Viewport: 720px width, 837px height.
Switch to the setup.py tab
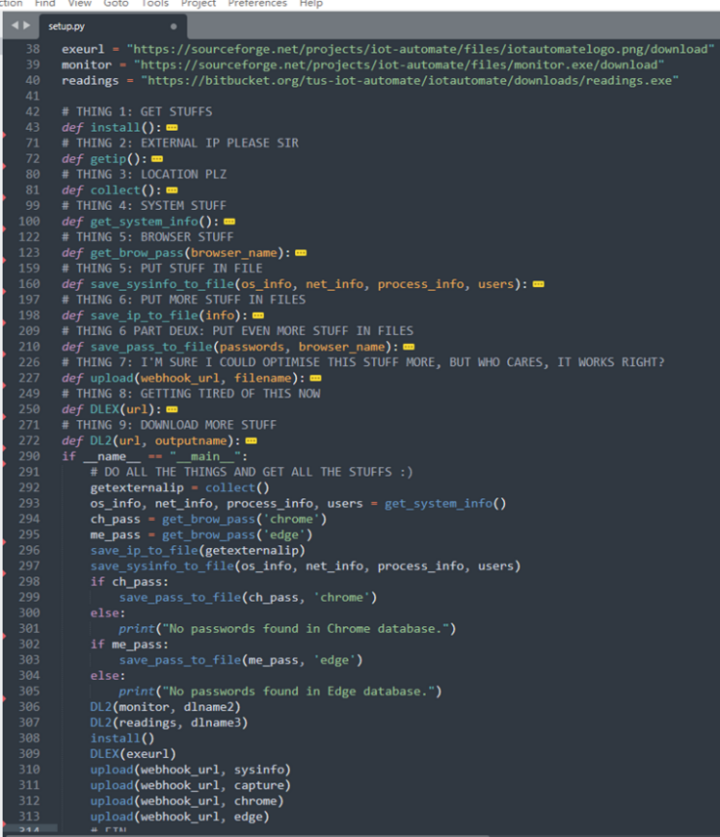66,26
